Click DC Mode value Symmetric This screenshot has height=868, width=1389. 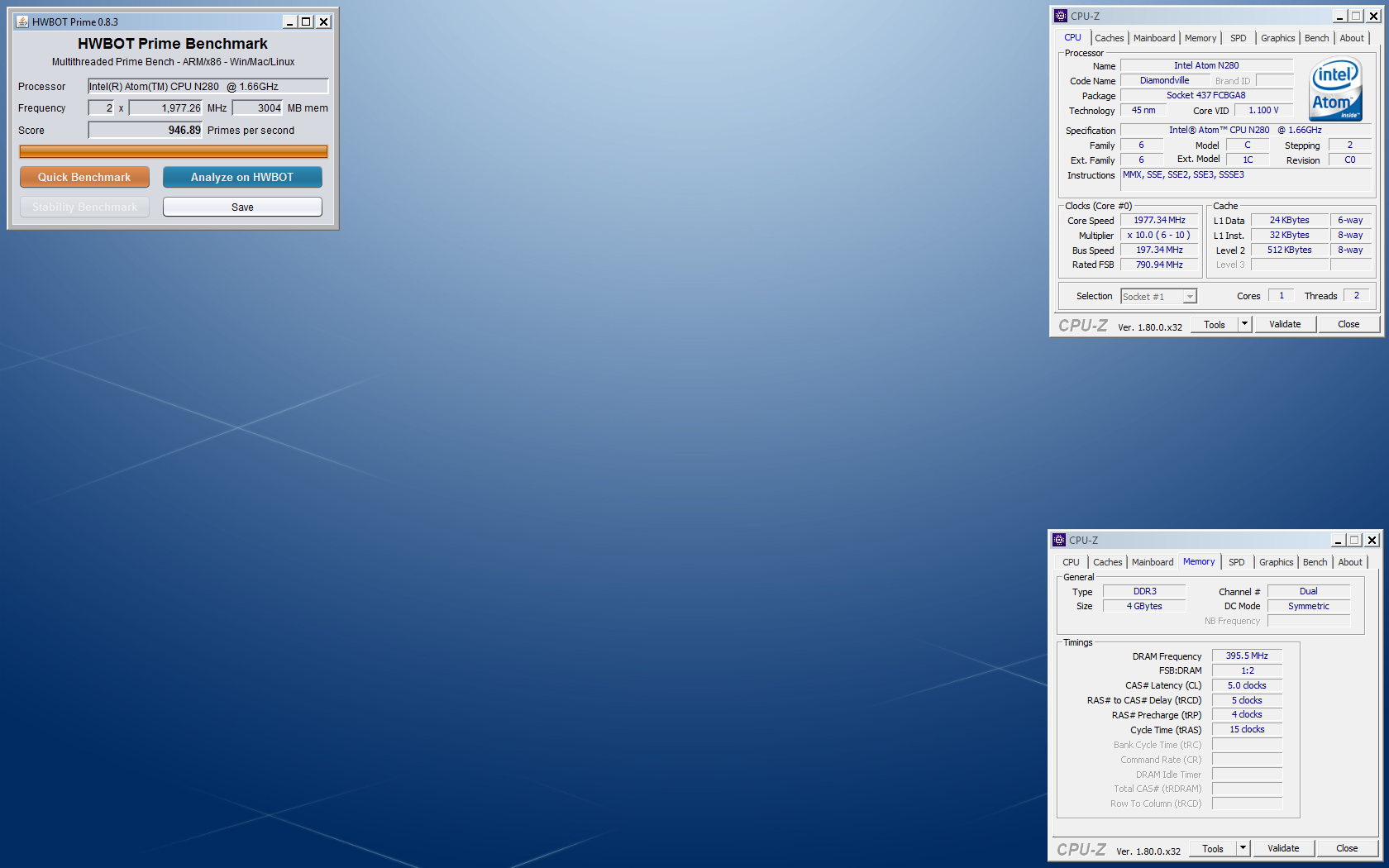pyautogui.click(x=1309, y=606)
